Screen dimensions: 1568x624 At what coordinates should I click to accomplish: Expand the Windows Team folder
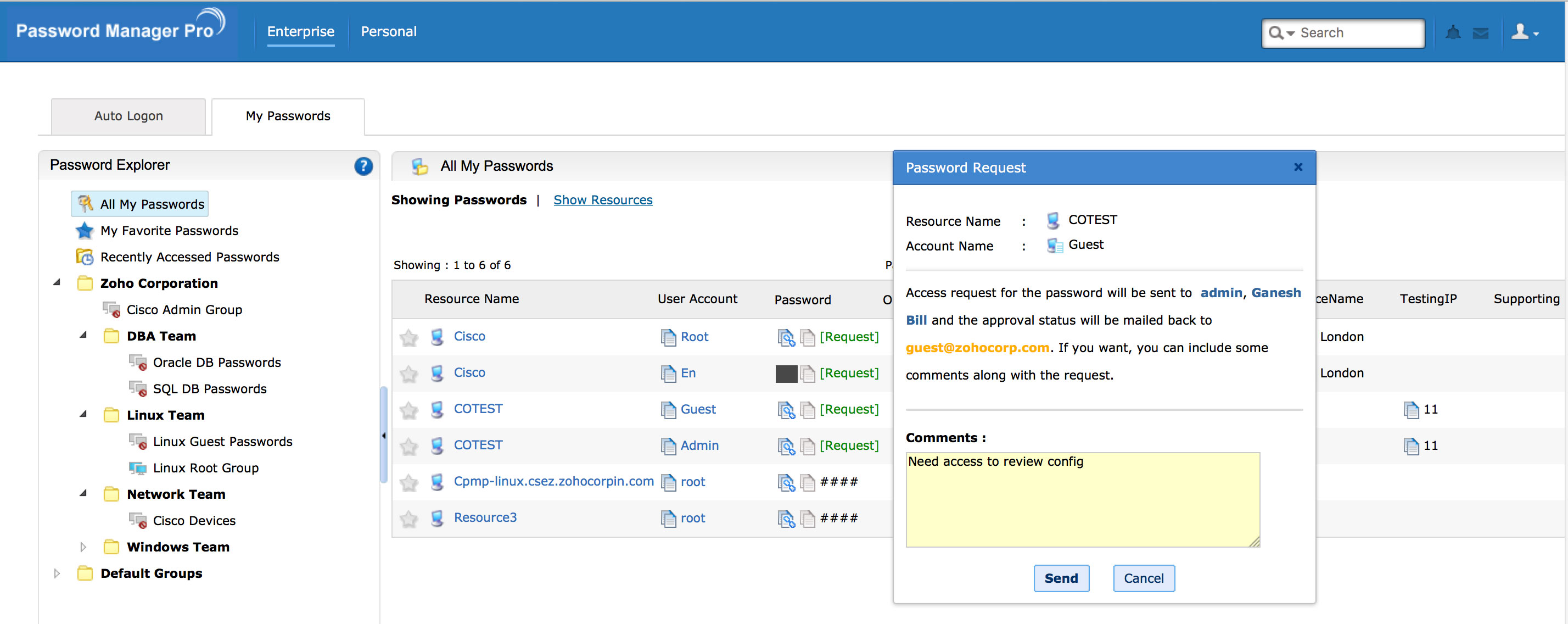click(x=83, y=547)
